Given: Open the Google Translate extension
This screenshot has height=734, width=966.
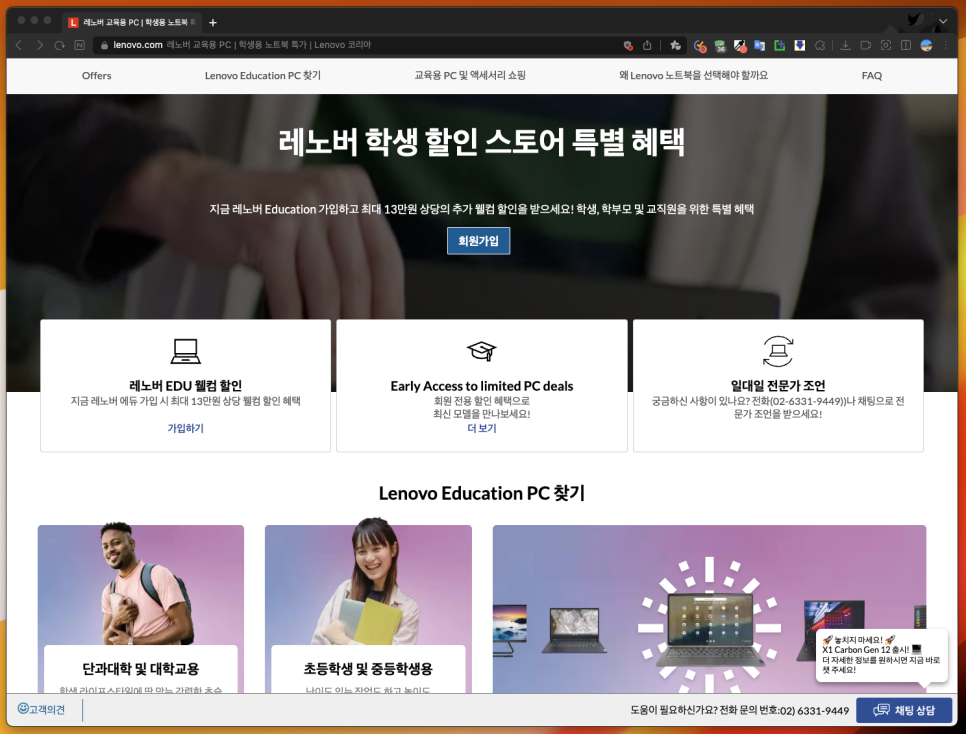Looking at the screenshot, I should tap(760, 46).
